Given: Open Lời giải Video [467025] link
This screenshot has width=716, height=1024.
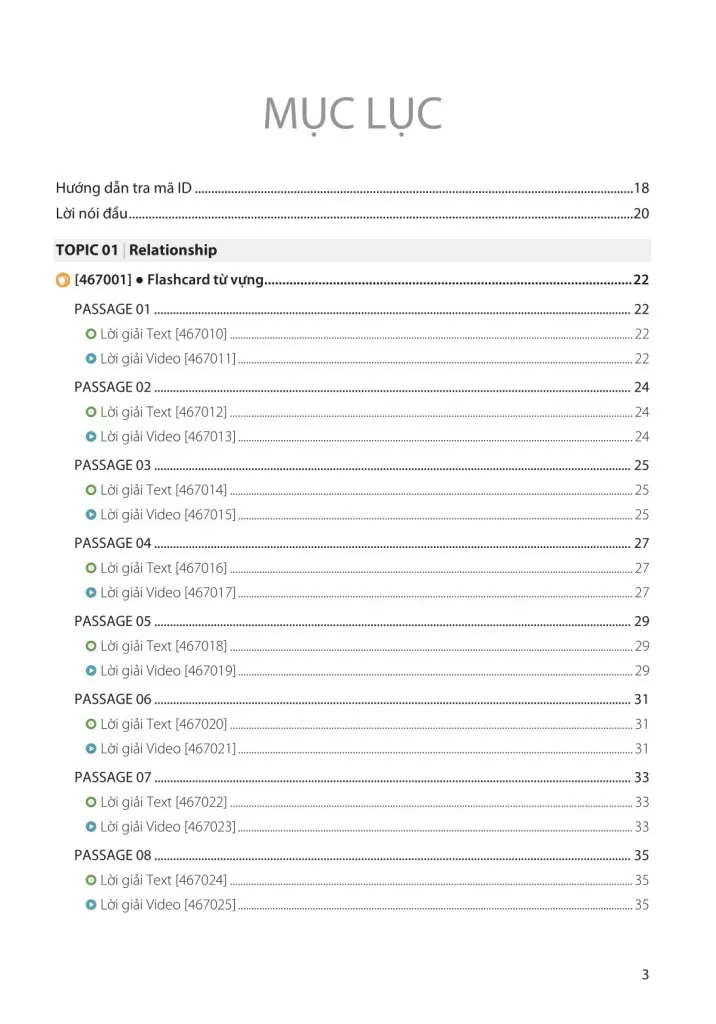Looking at the screenshot, I should point(168,904).
